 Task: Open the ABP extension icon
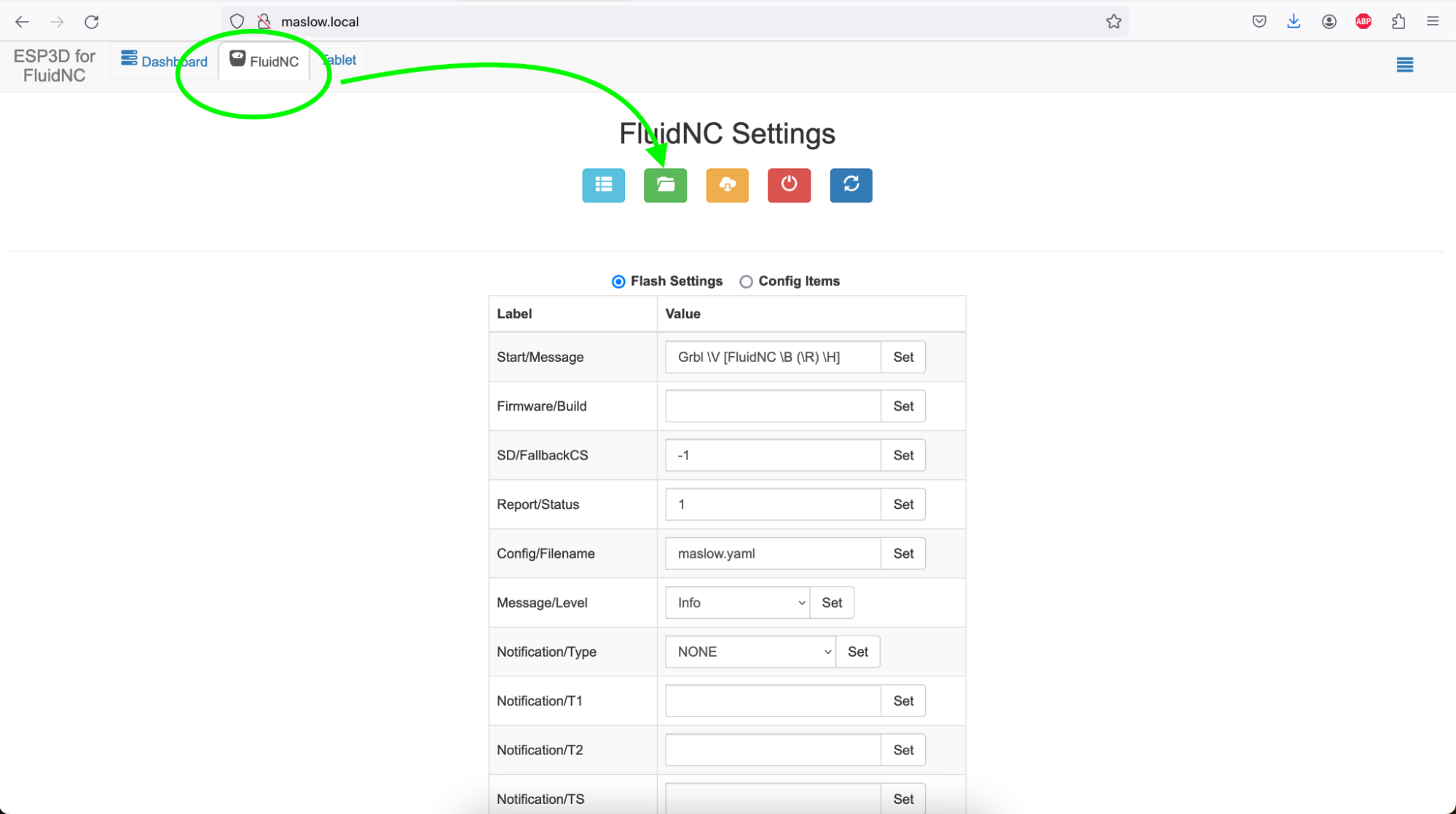[x=1363, y=22]
